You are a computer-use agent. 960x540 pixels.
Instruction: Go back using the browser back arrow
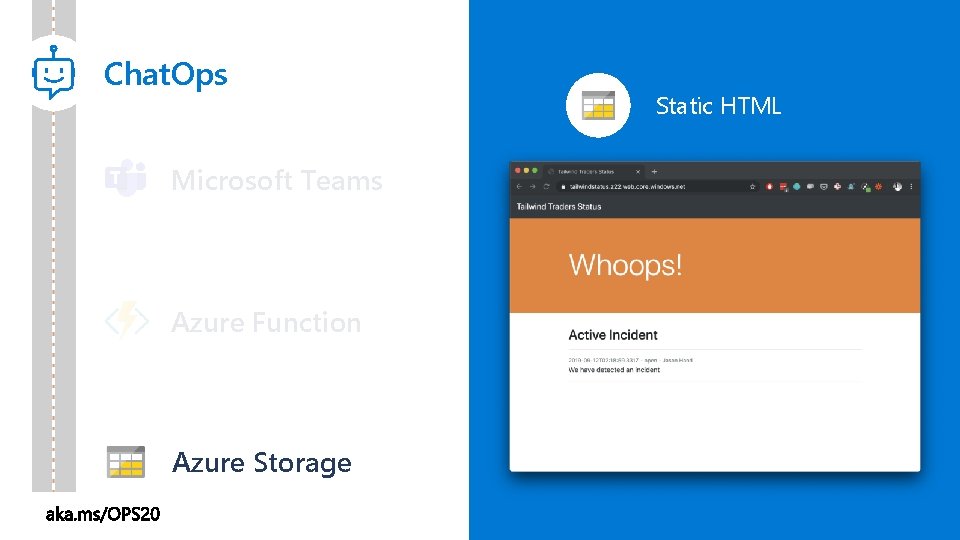click(x=519, y=187)
